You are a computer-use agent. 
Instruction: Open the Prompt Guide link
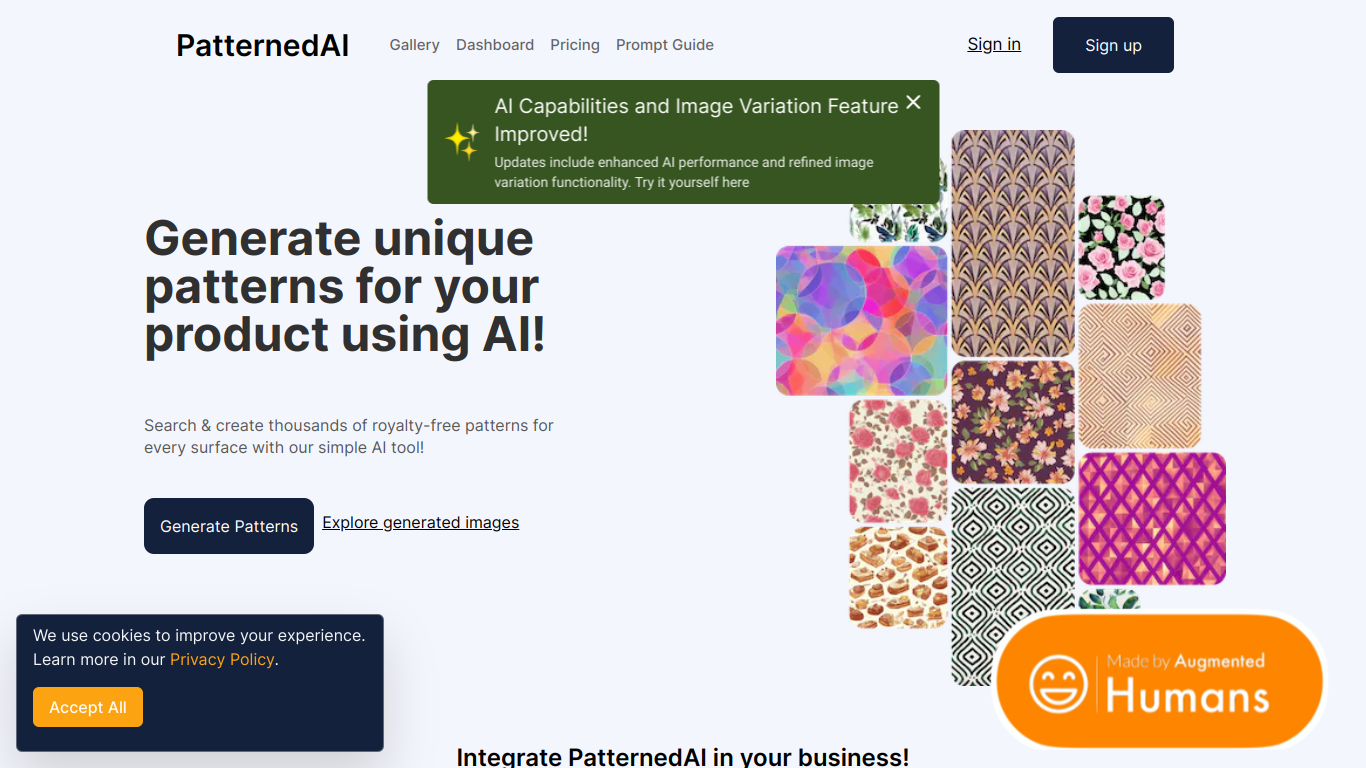665,45
